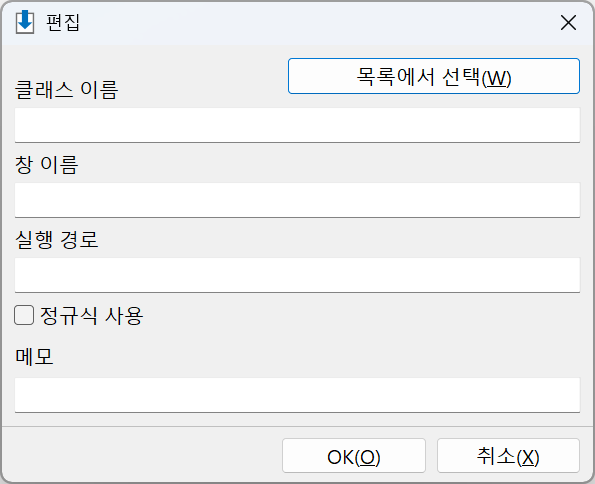The image size is (595, 484).
Task: Enable the 정규식 사용 checkbox
Action: (24, 315)
